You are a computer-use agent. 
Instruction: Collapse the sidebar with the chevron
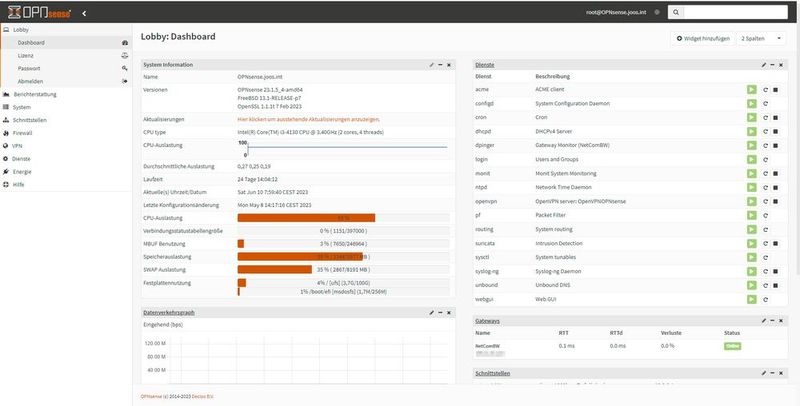click(84, 13)
